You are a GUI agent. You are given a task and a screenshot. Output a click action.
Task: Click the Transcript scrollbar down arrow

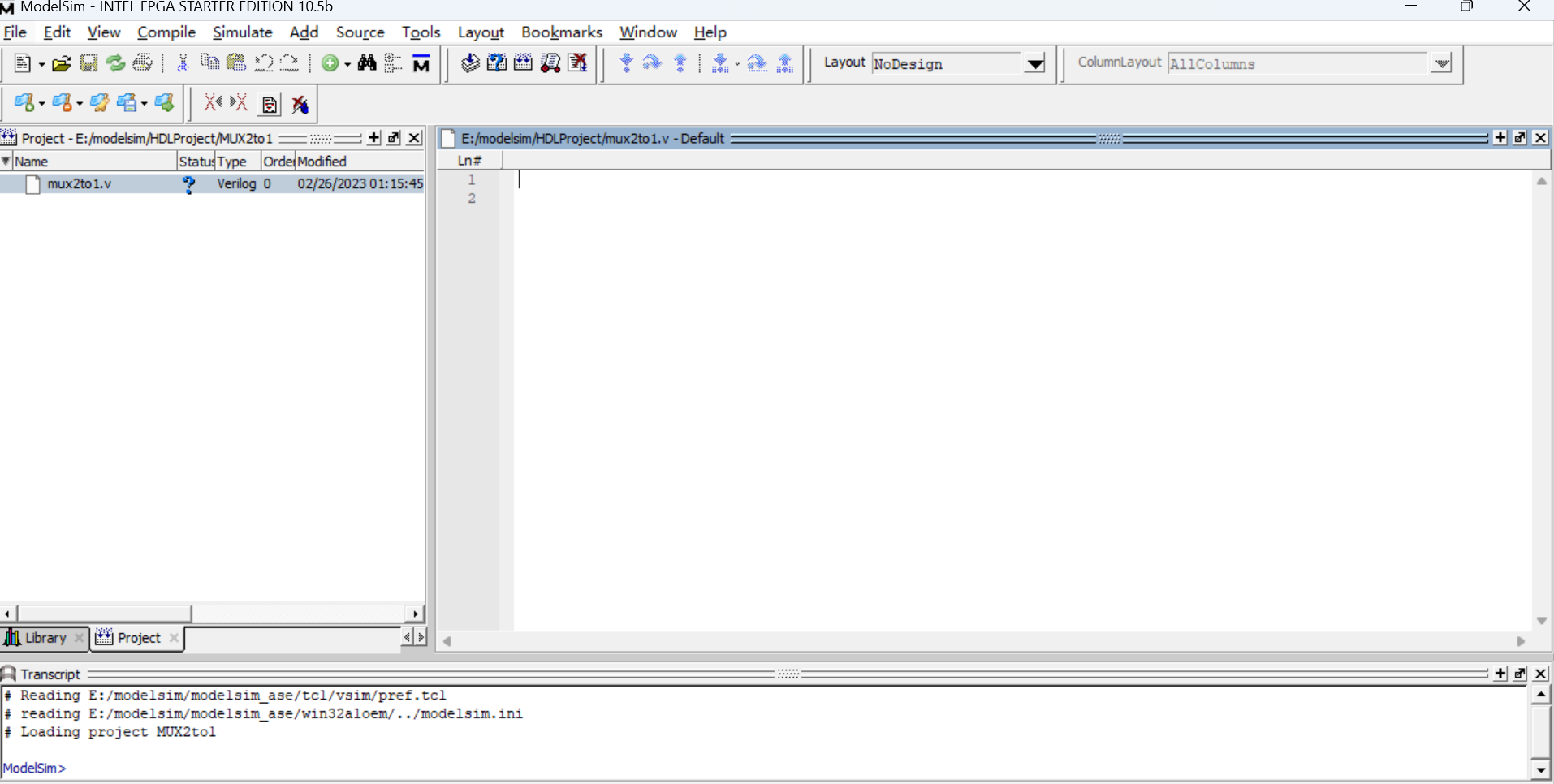1540,769
